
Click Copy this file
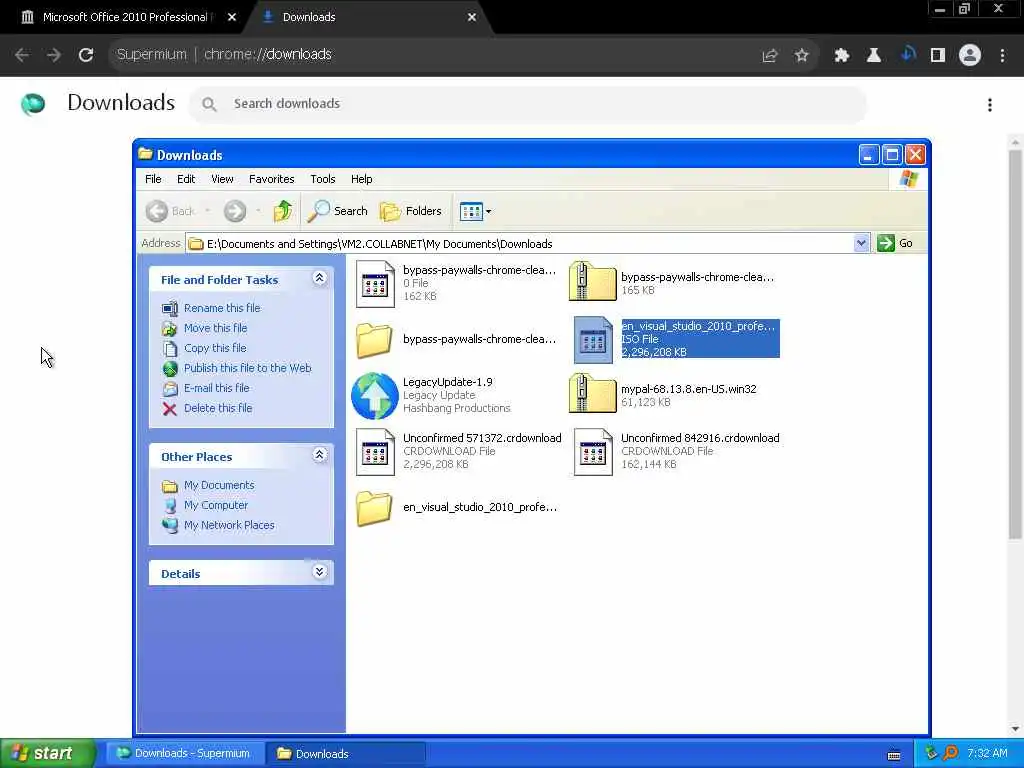(215, 348)
